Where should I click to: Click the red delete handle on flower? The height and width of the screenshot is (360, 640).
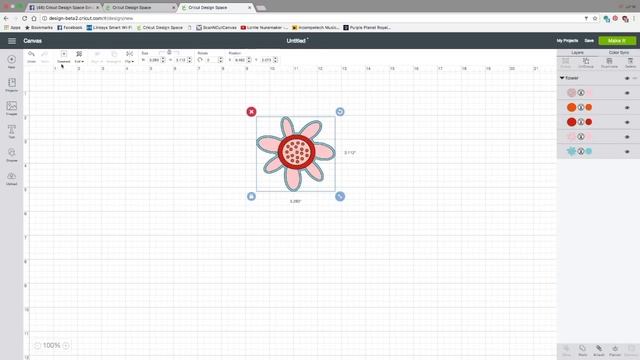(x=251, y=111)
